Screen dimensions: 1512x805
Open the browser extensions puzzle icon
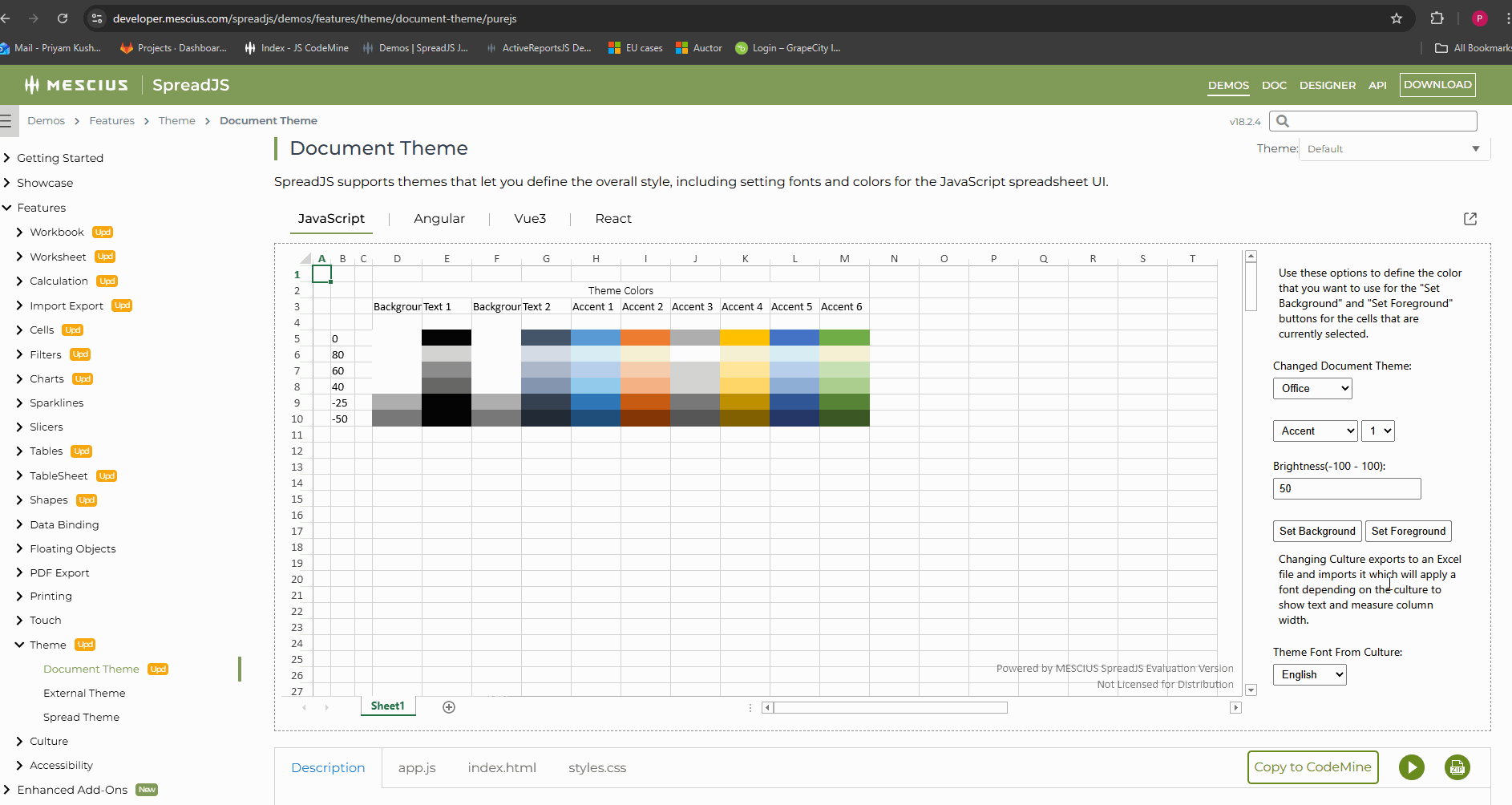click(1437, 18)
